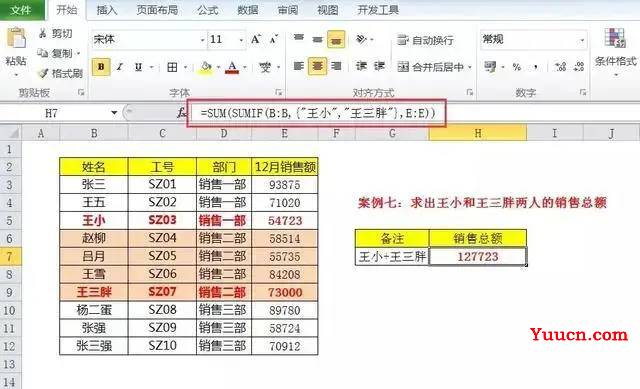The width and height of the screenshot is (640, 389).
Task: Switch to Formulas (公式) tab
Action: point(208,10)
